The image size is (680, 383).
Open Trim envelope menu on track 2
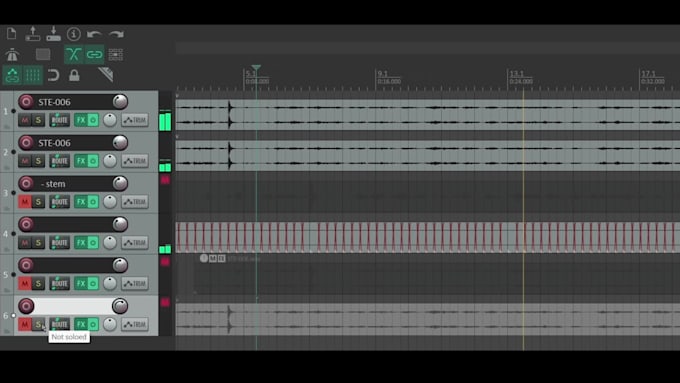point(135,161)
